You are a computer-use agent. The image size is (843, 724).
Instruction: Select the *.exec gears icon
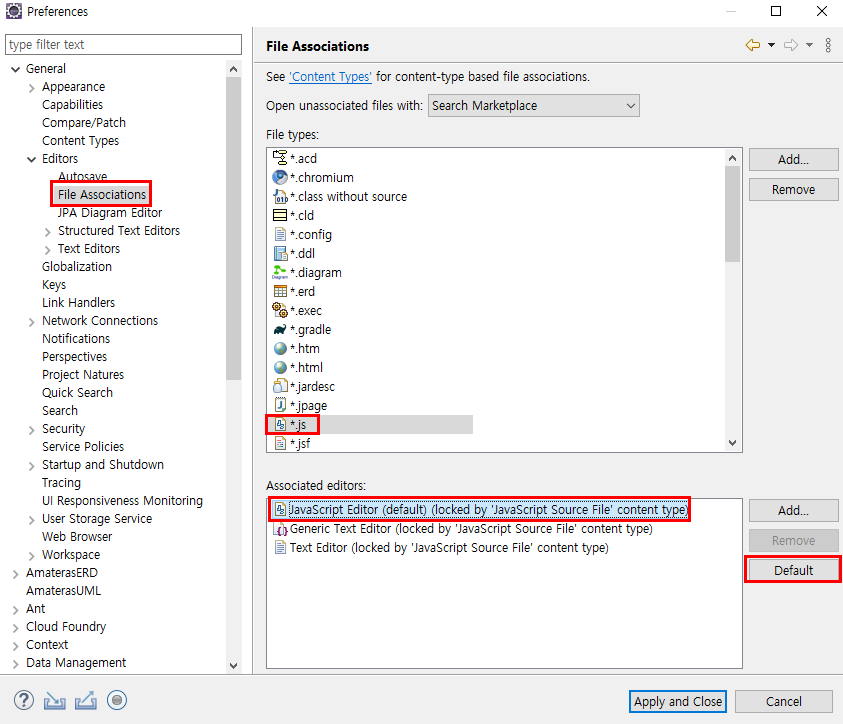click(280, 310)
